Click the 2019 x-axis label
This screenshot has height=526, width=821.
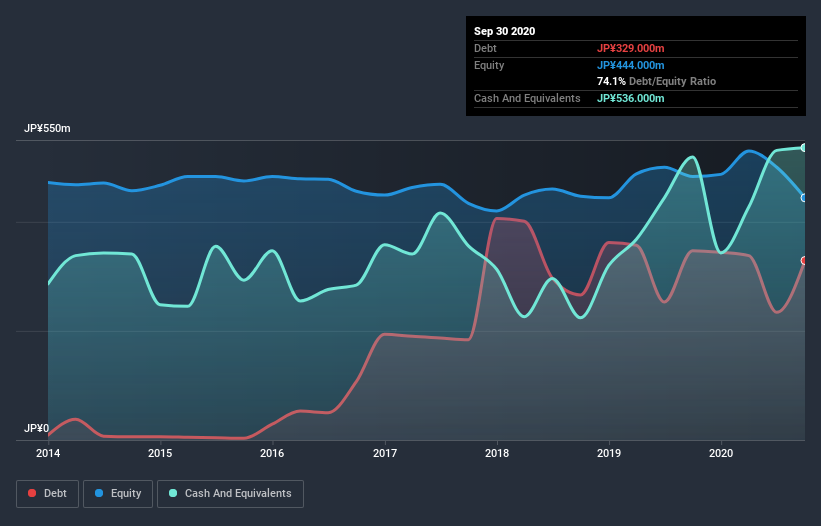click(x=609, y=453)
